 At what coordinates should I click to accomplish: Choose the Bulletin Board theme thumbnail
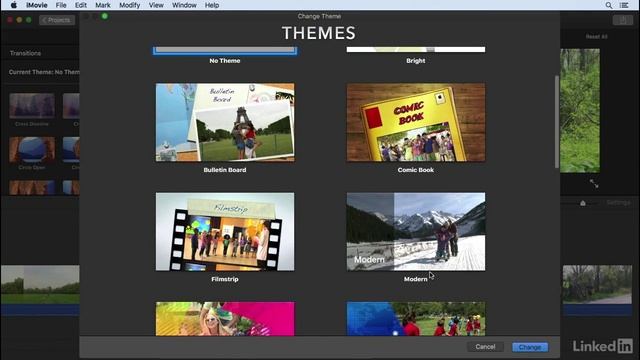pos(225,122)
